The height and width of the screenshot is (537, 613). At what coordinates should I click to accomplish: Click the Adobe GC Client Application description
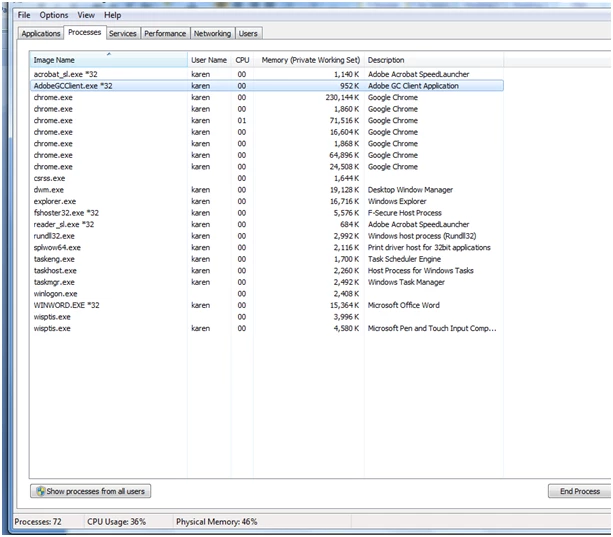pos(413,86)
